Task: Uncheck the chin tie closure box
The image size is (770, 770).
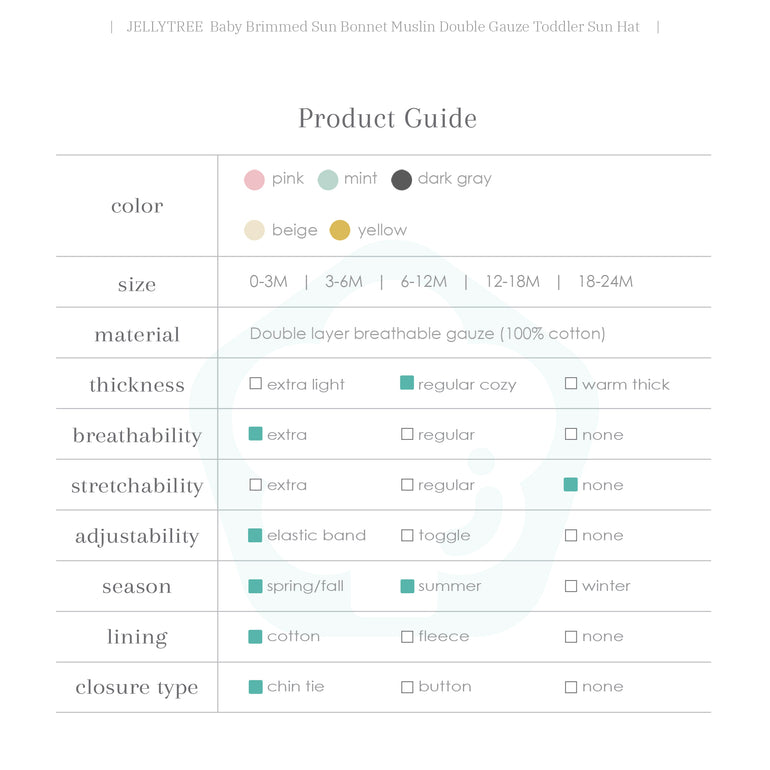Action: tap(256, 687)
